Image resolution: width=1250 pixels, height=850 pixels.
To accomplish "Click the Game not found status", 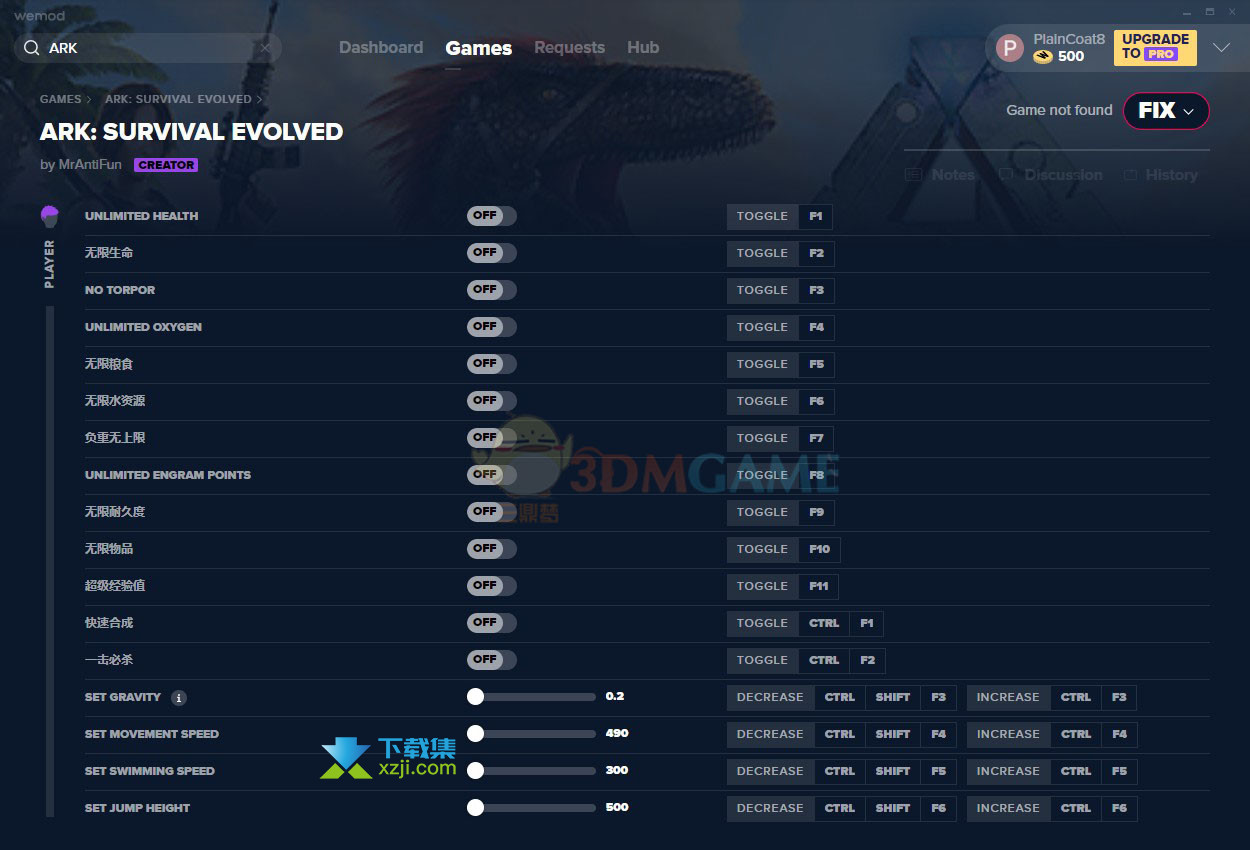I will 1059,111.
